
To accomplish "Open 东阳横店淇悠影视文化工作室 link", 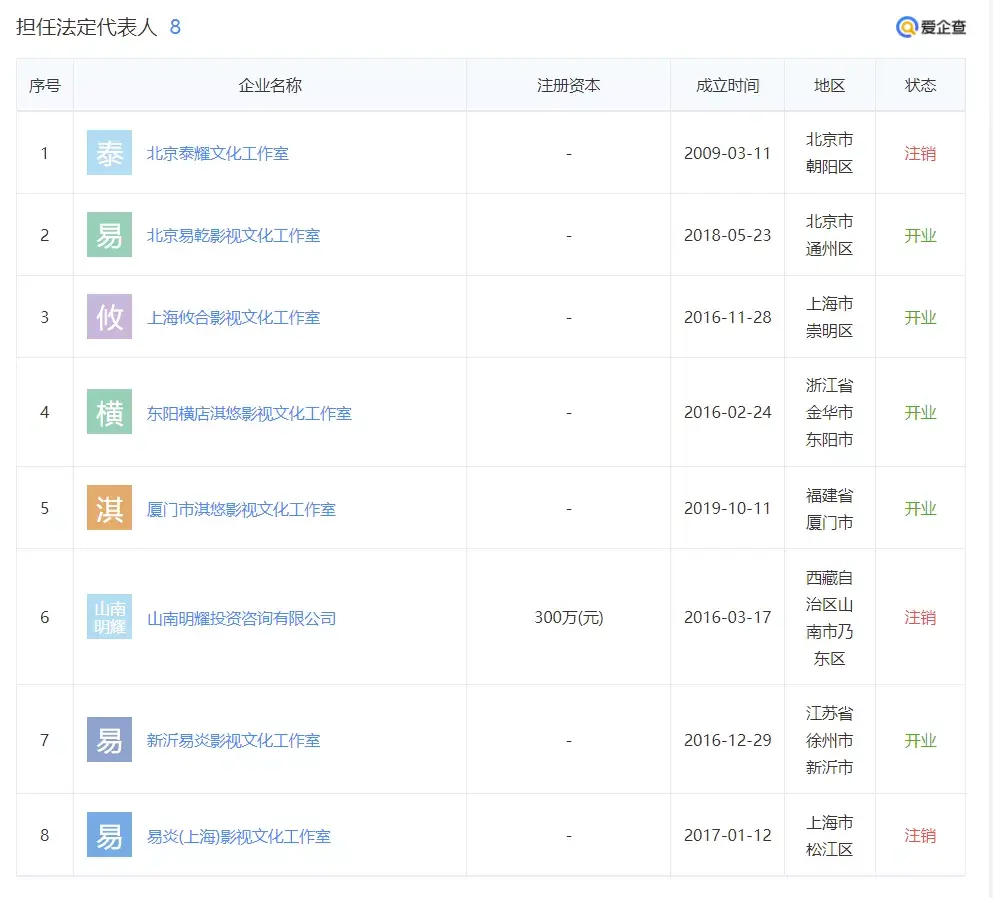I will pos(249,413).
